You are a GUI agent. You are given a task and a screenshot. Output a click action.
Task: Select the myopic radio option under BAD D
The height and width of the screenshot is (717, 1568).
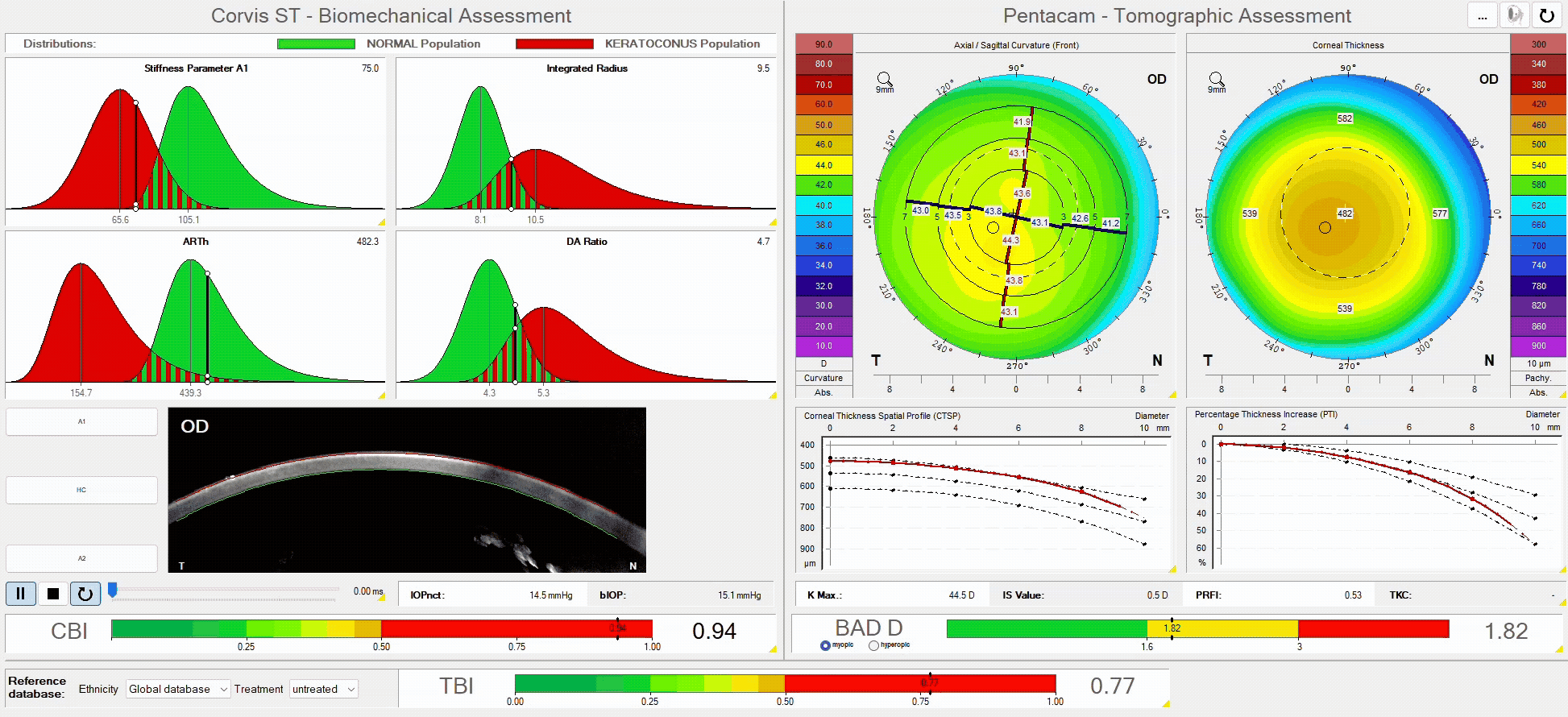(825, 645)
